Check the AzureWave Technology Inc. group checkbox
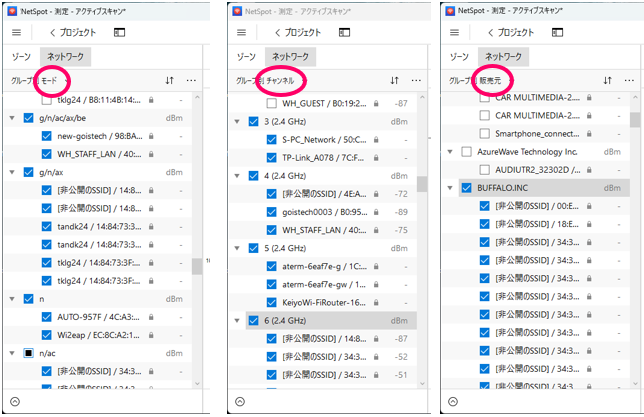The image size is (644, 417). pos(465,151)
